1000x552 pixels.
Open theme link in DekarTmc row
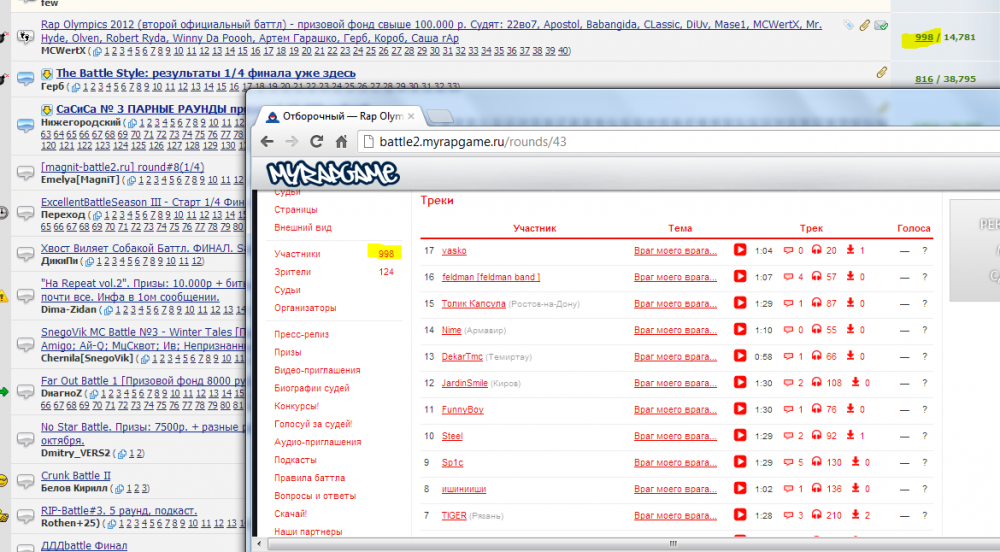[x=675, y=356]
